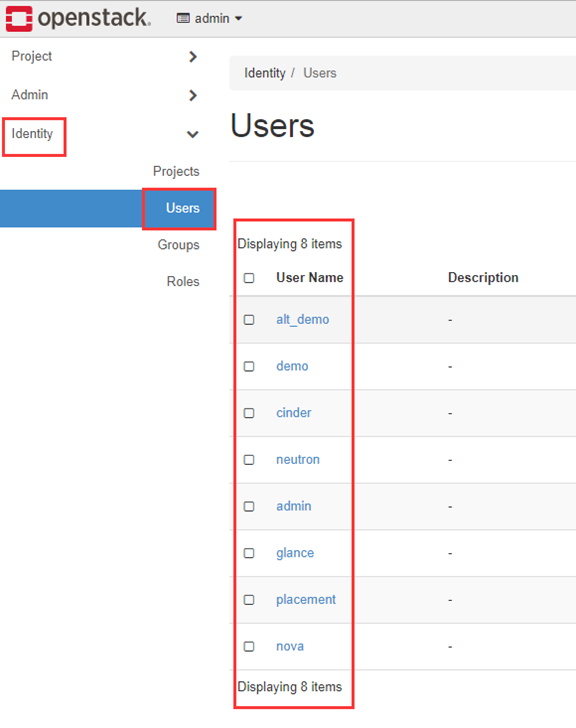Viewport: 576px width, 728px height.
Task: Click the Description column header
Action: coord(483,277)
